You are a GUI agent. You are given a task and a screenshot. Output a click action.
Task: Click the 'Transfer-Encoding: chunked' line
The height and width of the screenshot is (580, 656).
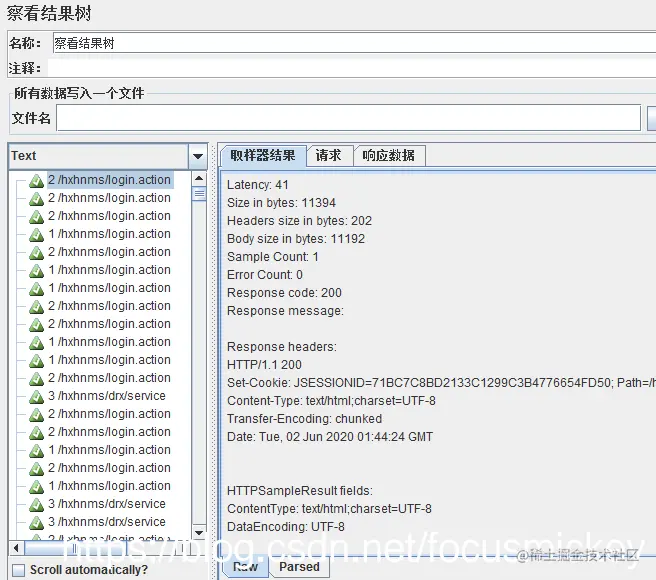pyautogui.click(x=304, y=419)
